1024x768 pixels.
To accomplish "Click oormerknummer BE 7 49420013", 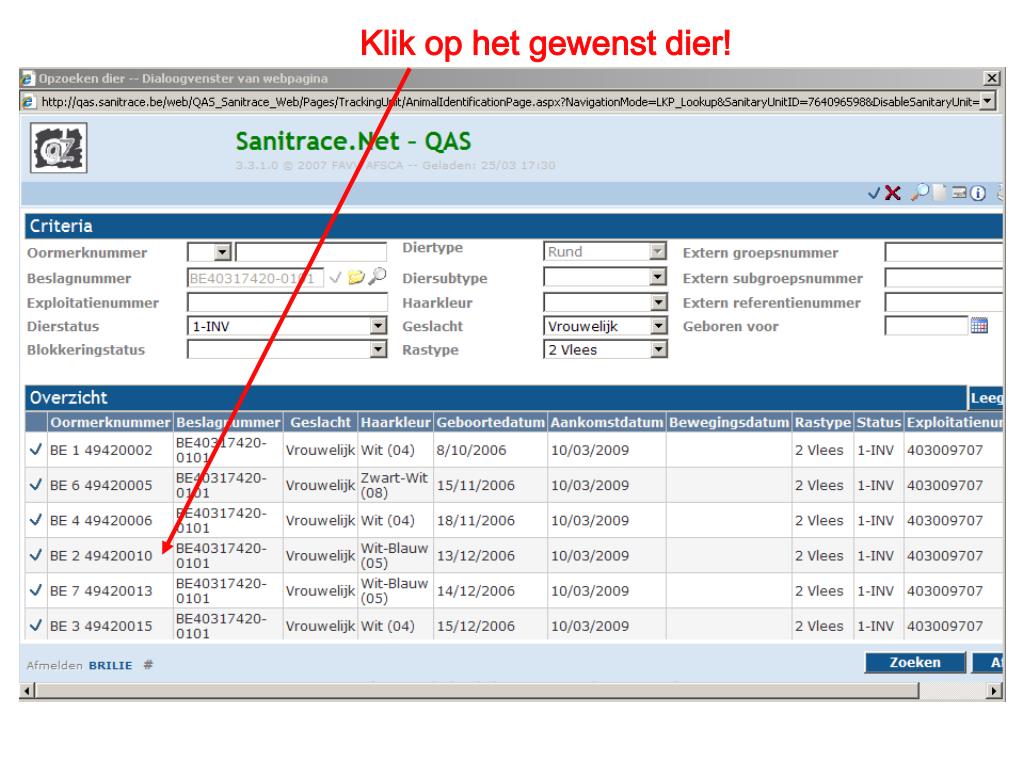I will point(101,591).
